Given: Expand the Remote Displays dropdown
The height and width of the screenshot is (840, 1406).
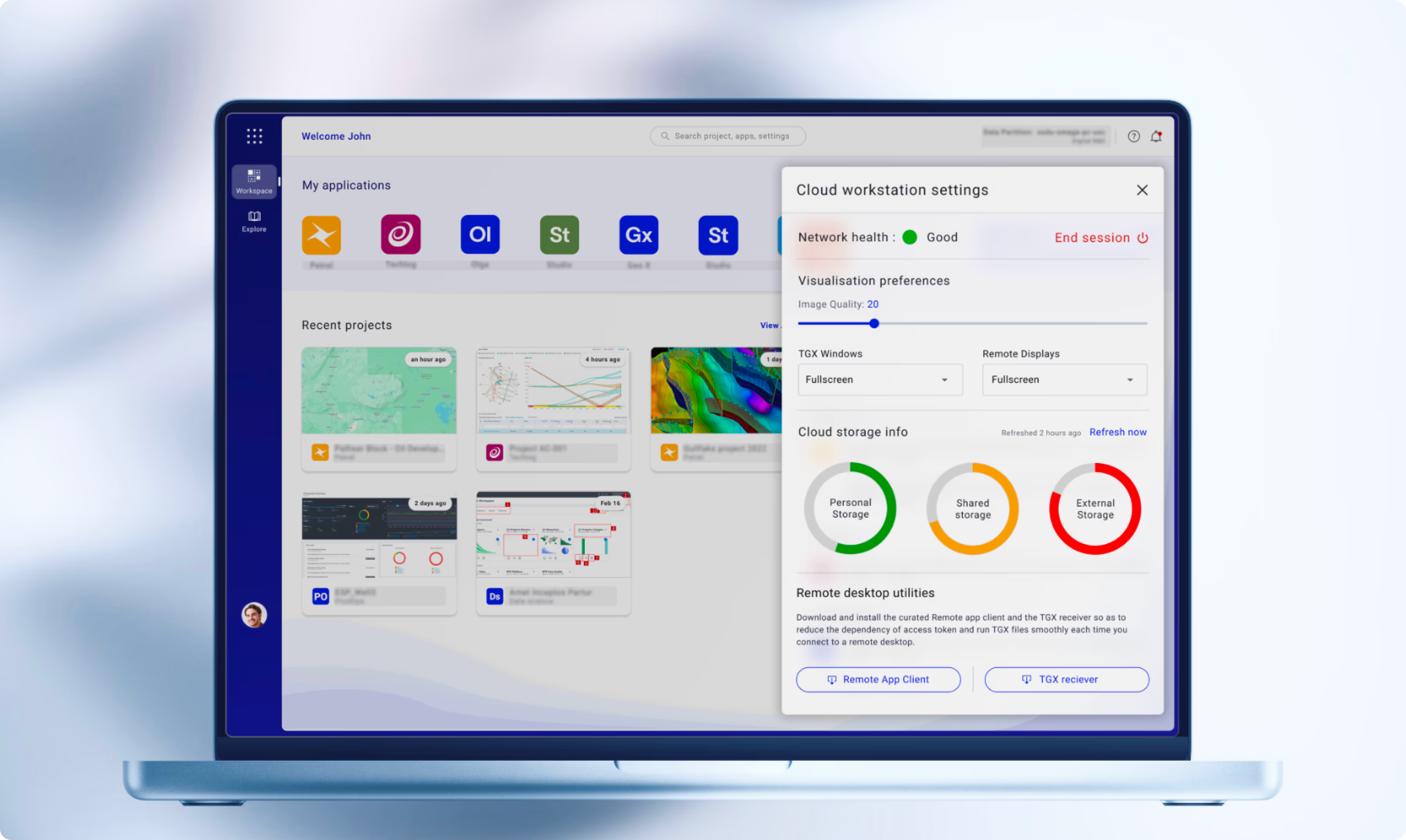Looking at the screenshot, I should pos(1064,380).
